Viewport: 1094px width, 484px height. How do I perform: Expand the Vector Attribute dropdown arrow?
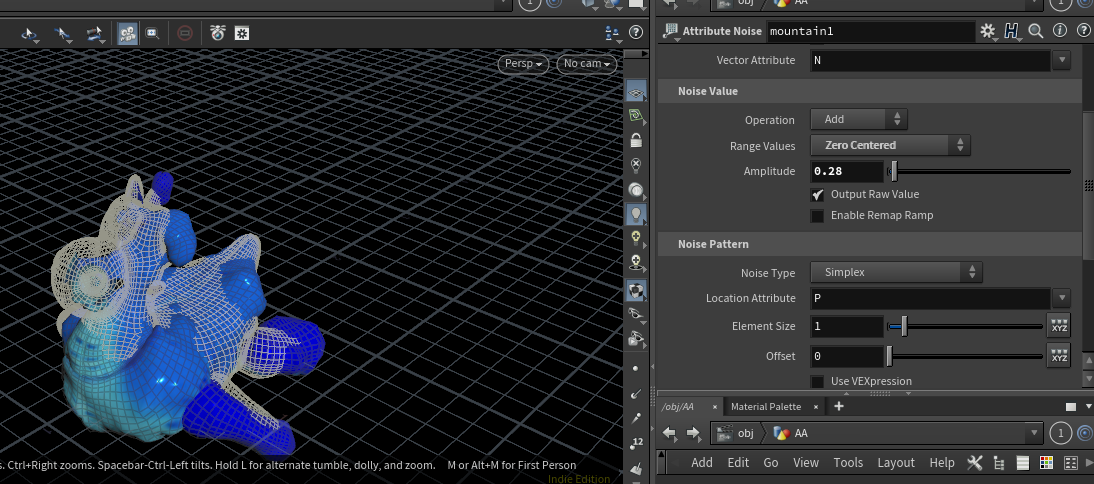point(1061,60)
